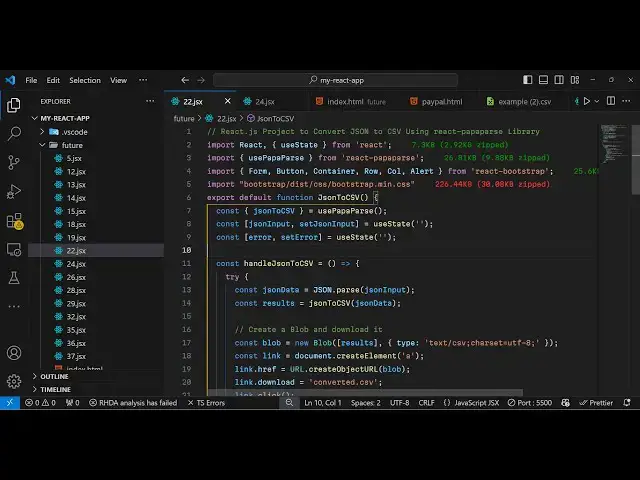Open zoom control in status bar

click(289, 403)
